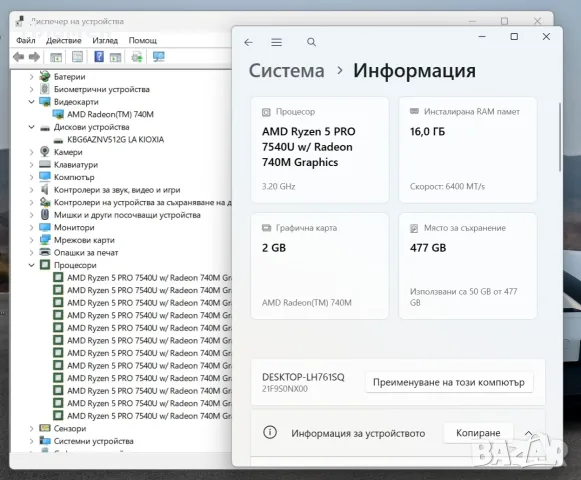Click the info circle icon beside device information

[270, 432]
